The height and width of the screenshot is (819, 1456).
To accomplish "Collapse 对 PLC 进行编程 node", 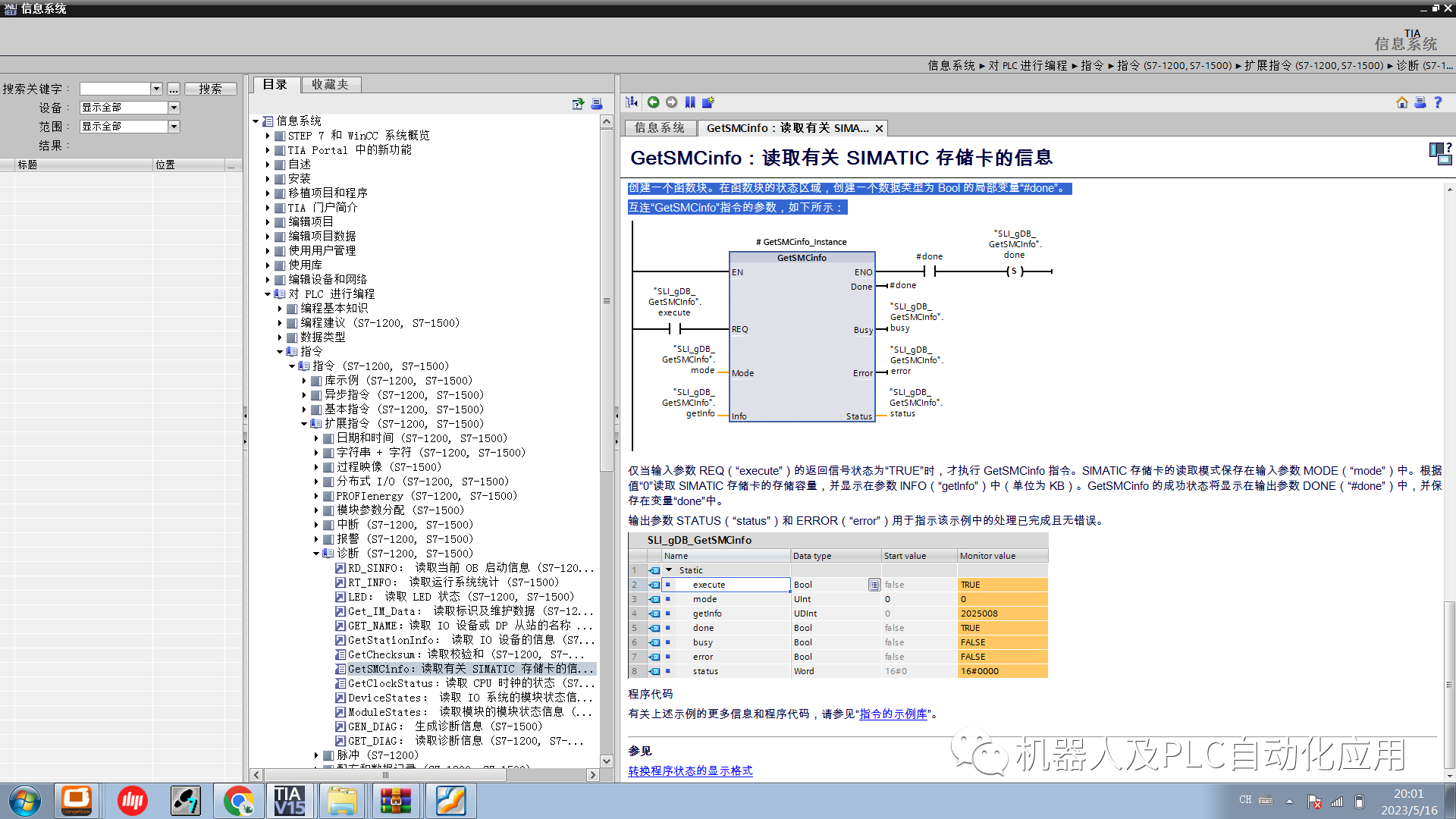I will coord(268,294).
